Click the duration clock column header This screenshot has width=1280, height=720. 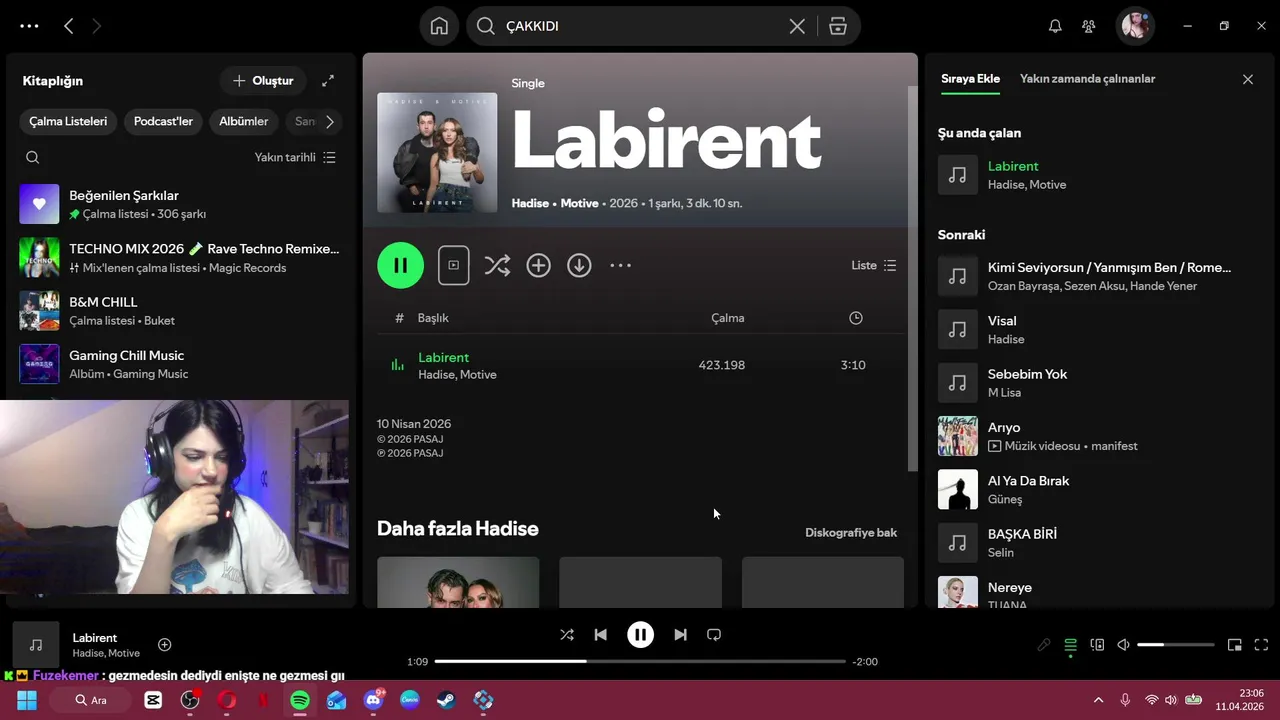pyautogui.click(x=856, y=318)
